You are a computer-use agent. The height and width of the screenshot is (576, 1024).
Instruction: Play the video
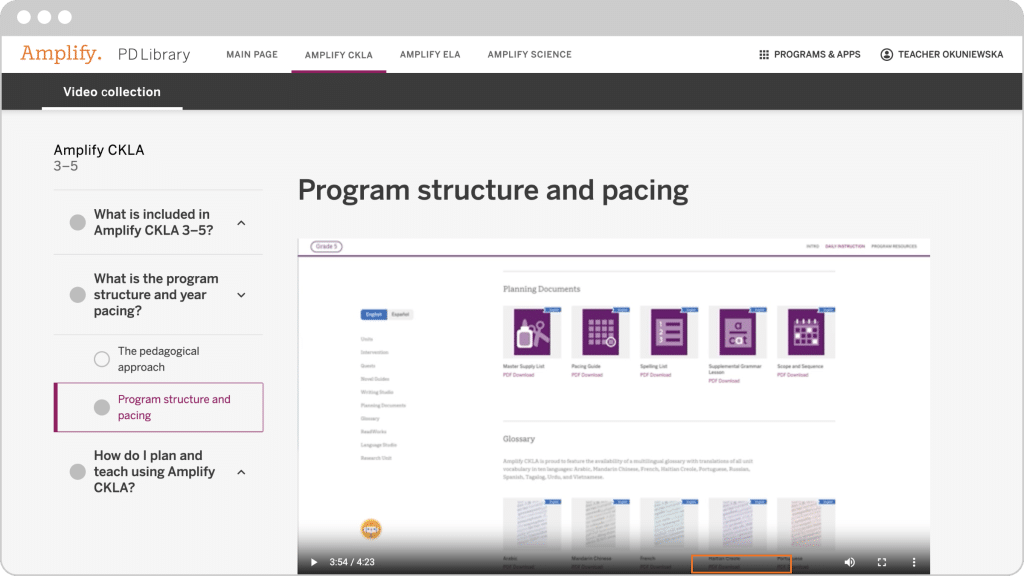(x=314, y=562)
